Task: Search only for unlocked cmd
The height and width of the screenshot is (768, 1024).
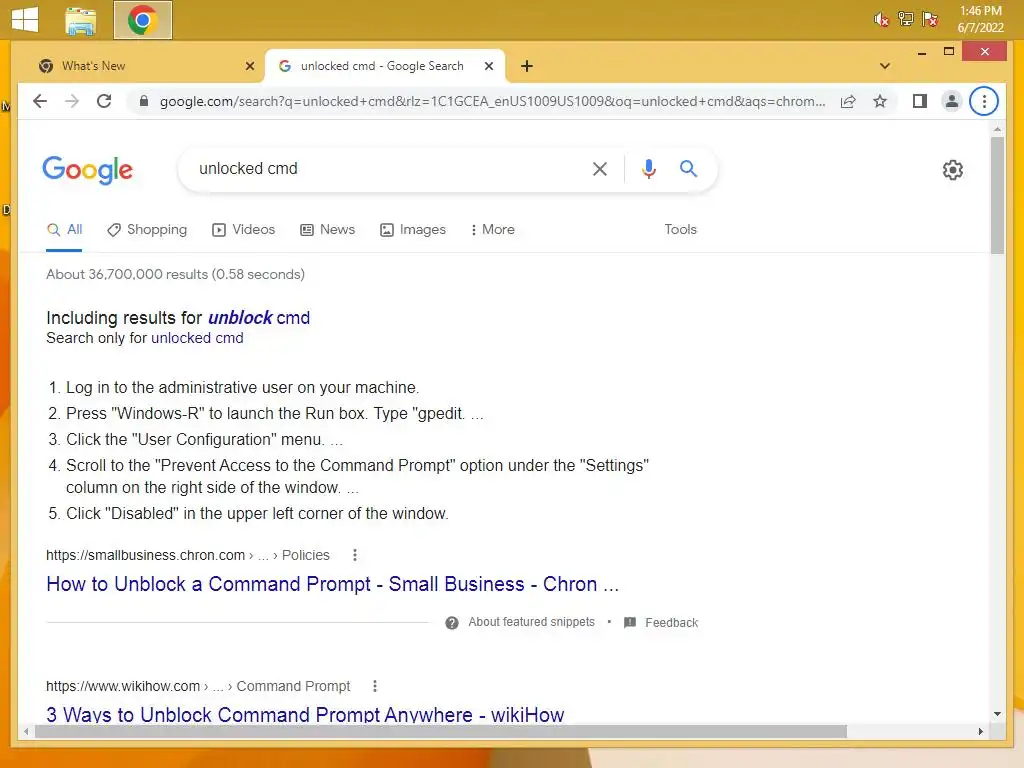Action: coord(197,338)
